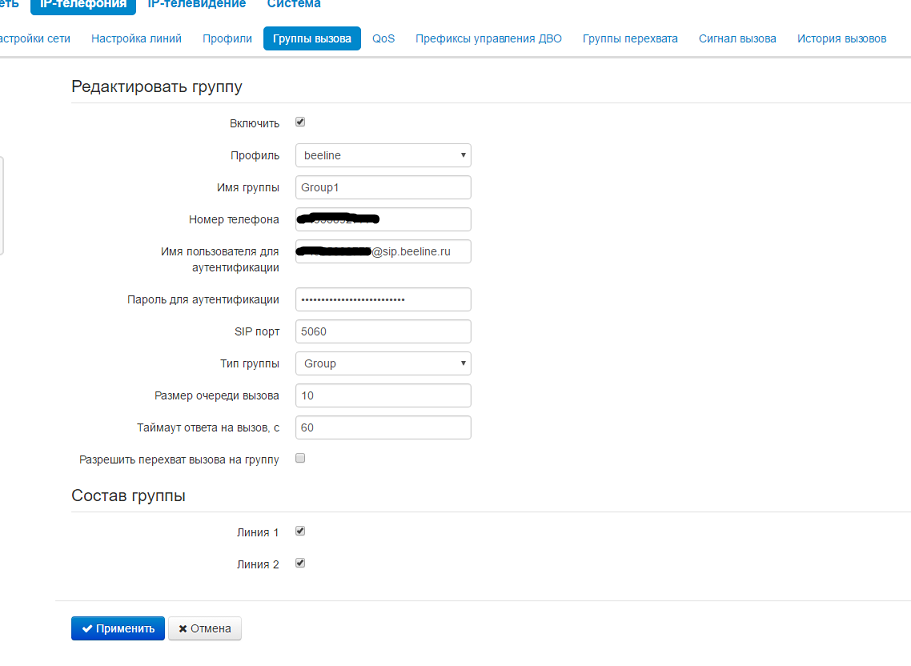Click the Имя пользователя для аутентификации field
The width and height of the screenshot is (911, 666).
click(x=383, y=251)
